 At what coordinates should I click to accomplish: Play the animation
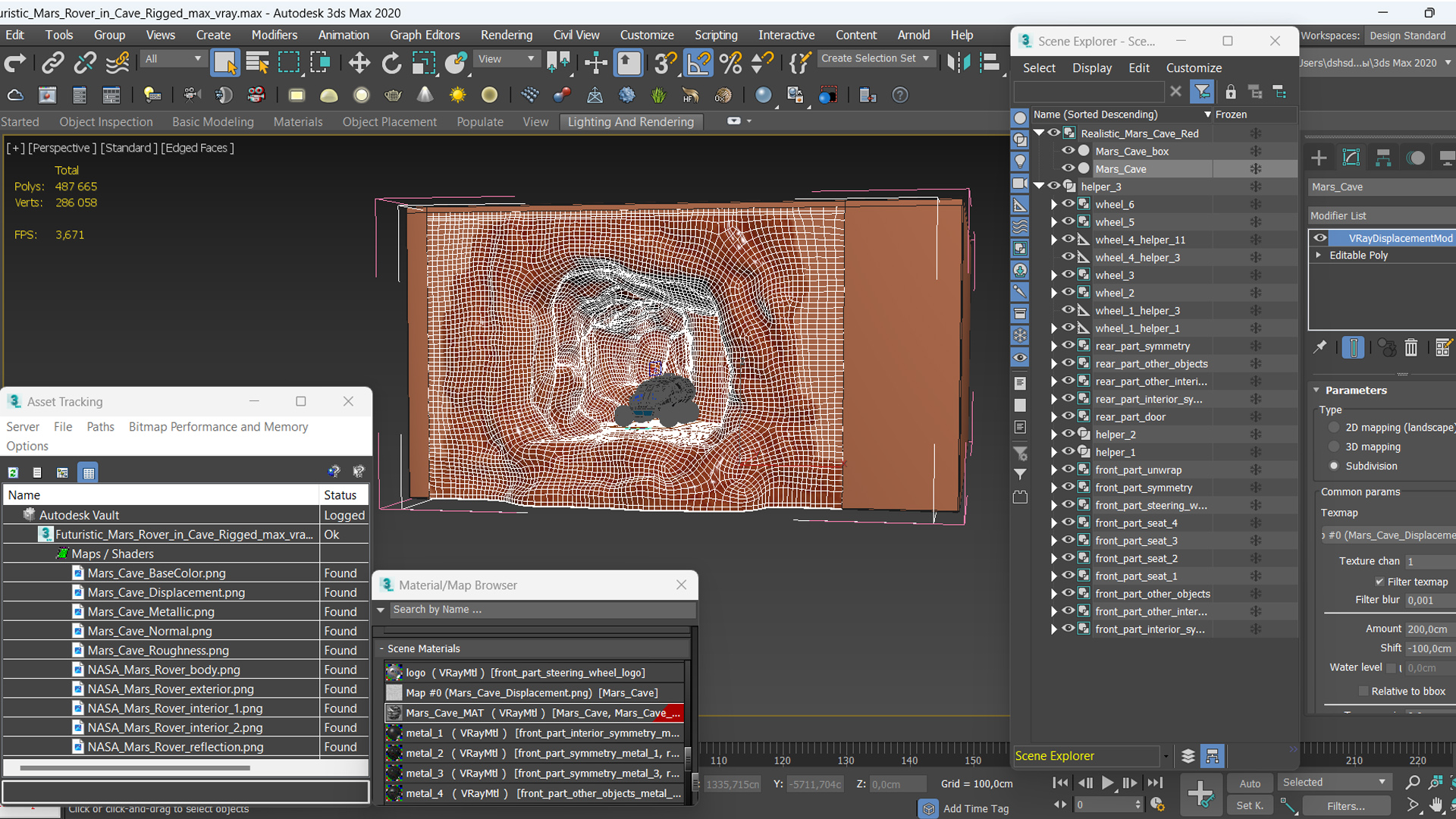pos(1107,783)
